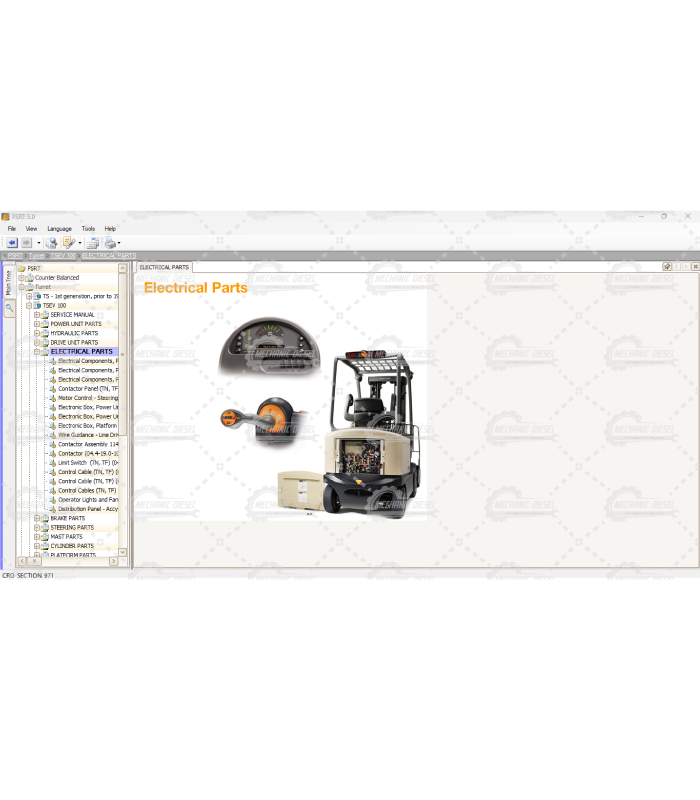Image resolution: width=700 pixels, height=800 pixels.
Task: Select Operator Lights and Fan tree item
Action: pos(87,500)
